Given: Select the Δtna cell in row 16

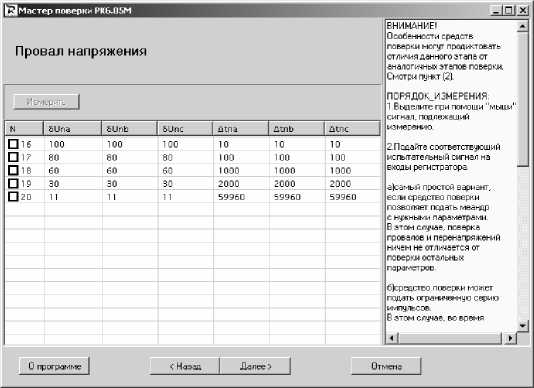Looking at the screenshot, I should click(241, 144).
